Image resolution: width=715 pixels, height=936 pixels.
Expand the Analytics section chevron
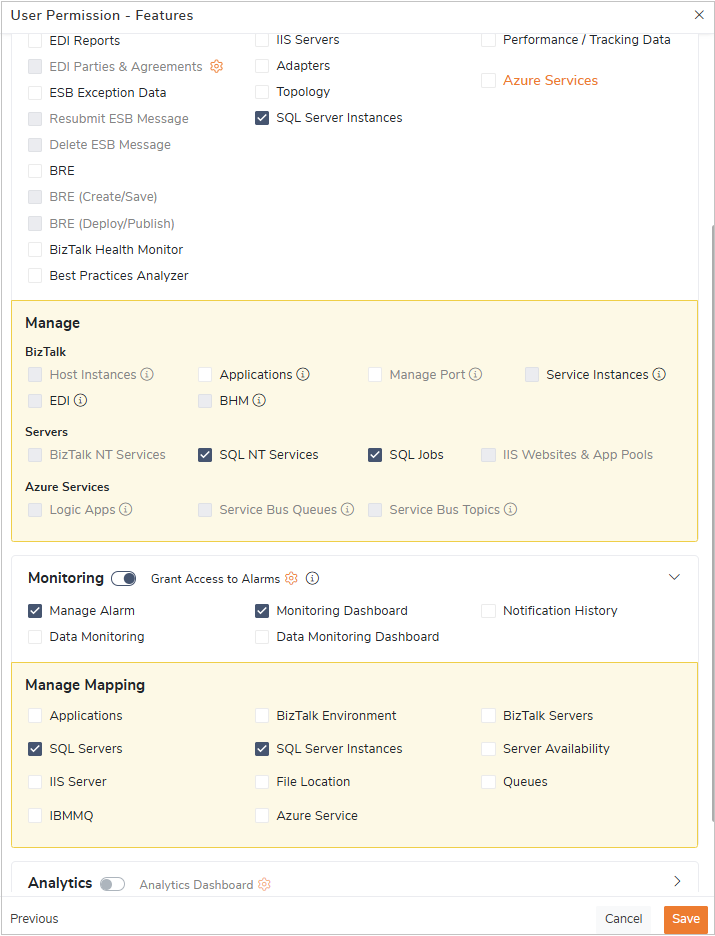[x=677, y=881]
